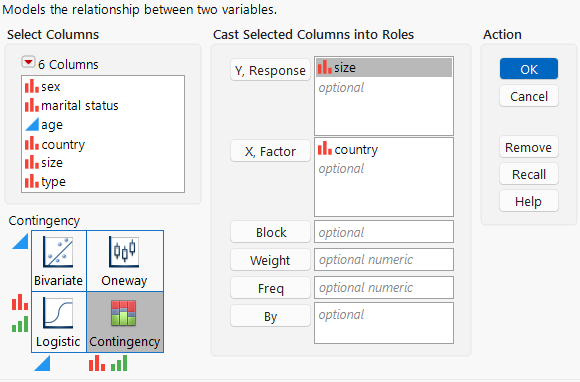Click the Weight role button
This screenshot has height=382, width=580.
(270, 260)
